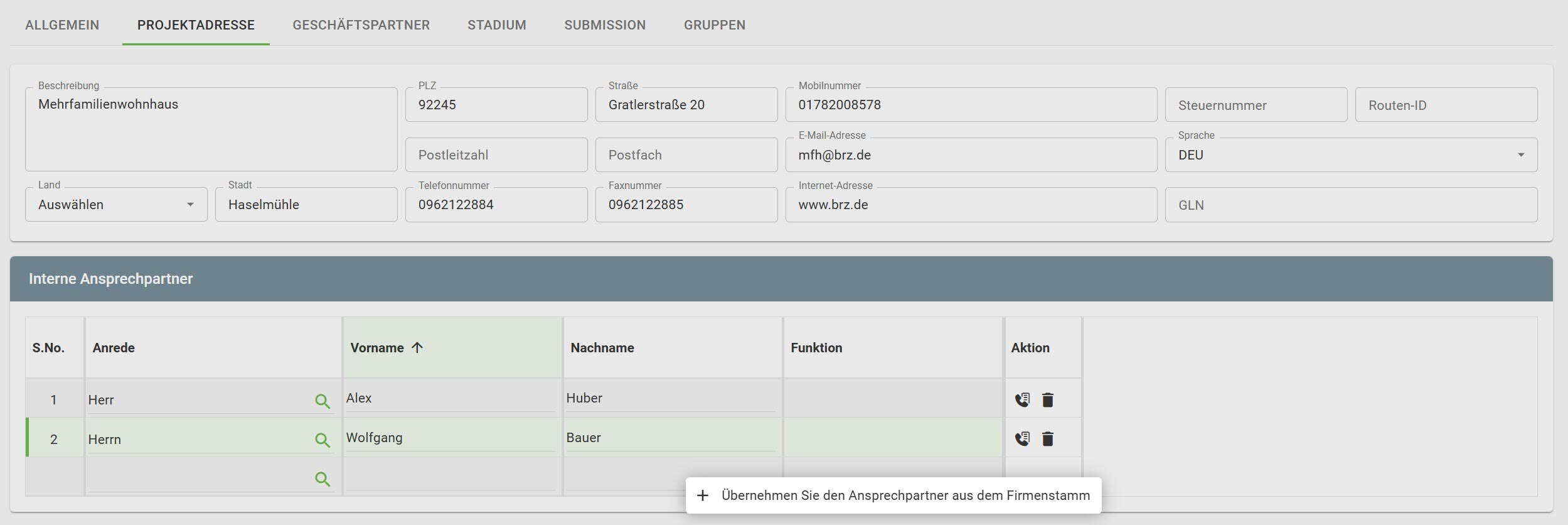Open the Land dropdown showing Auswählen
Screen dimensions: 1568x525
(x=116, y=205)
